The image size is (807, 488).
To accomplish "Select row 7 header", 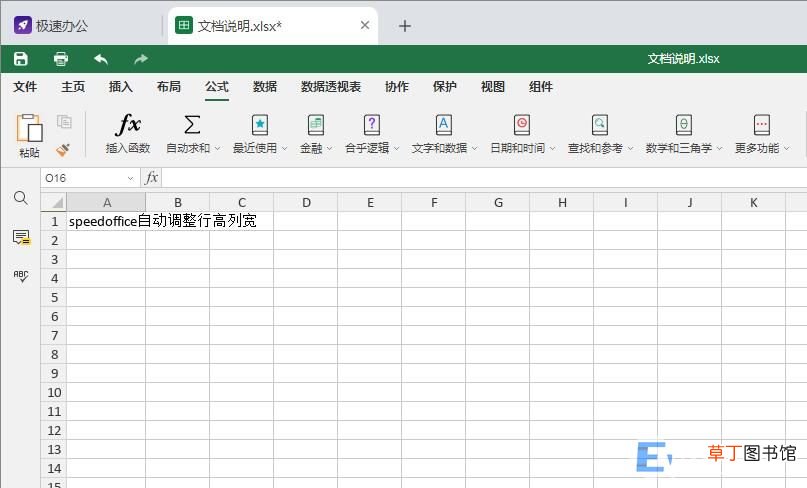I will tap(54, 336).
